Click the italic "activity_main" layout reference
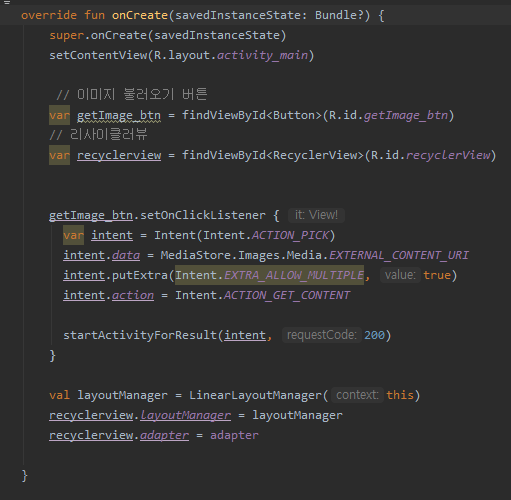The image size is (511, 500). point(262,55)
